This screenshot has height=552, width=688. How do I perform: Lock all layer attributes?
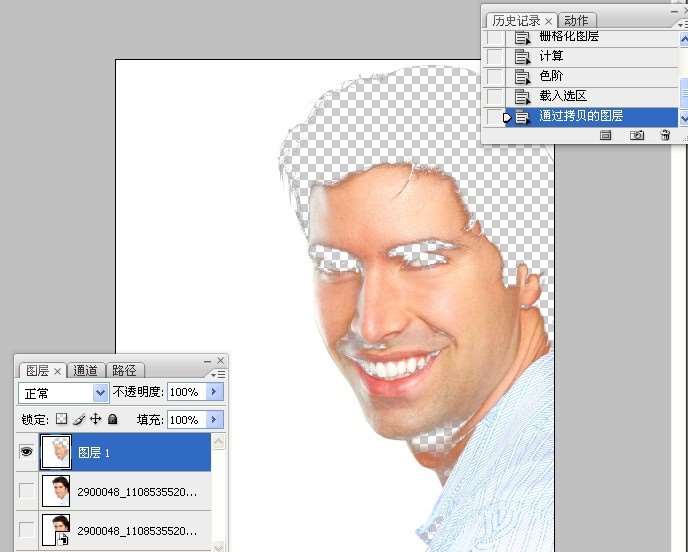[113, 419]
